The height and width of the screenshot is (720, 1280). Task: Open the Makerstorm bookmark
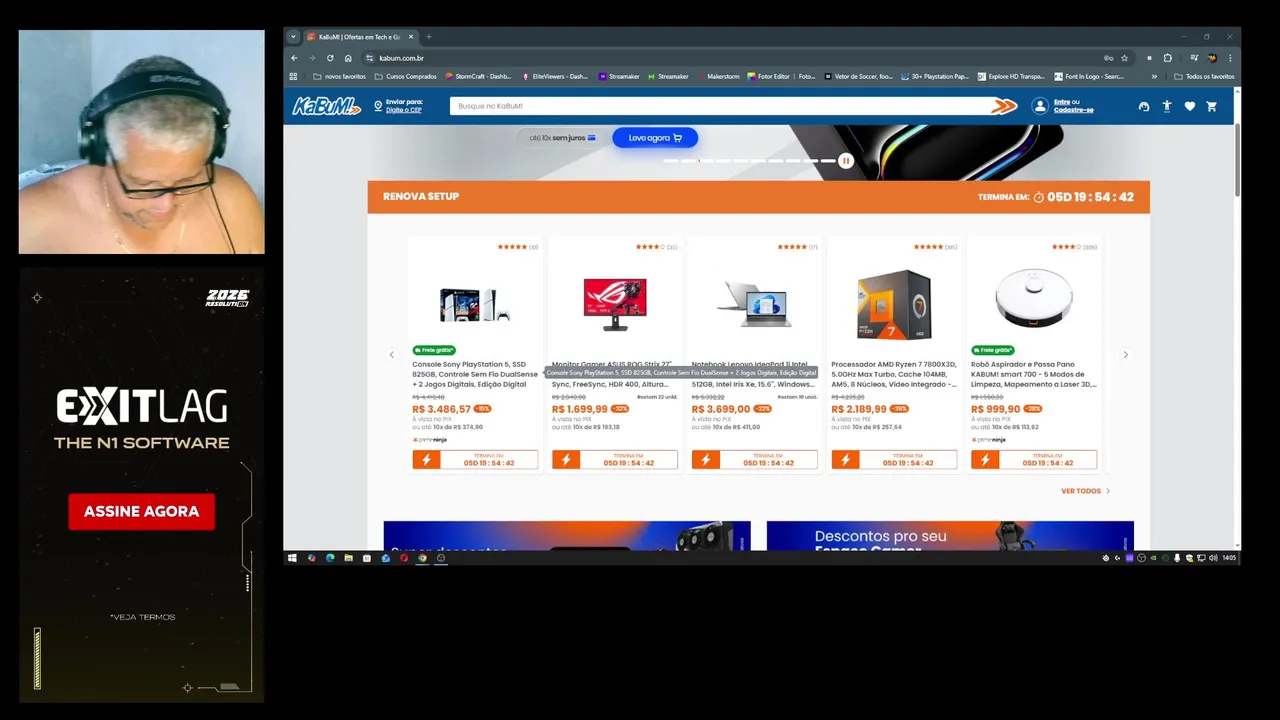[718, 76]
